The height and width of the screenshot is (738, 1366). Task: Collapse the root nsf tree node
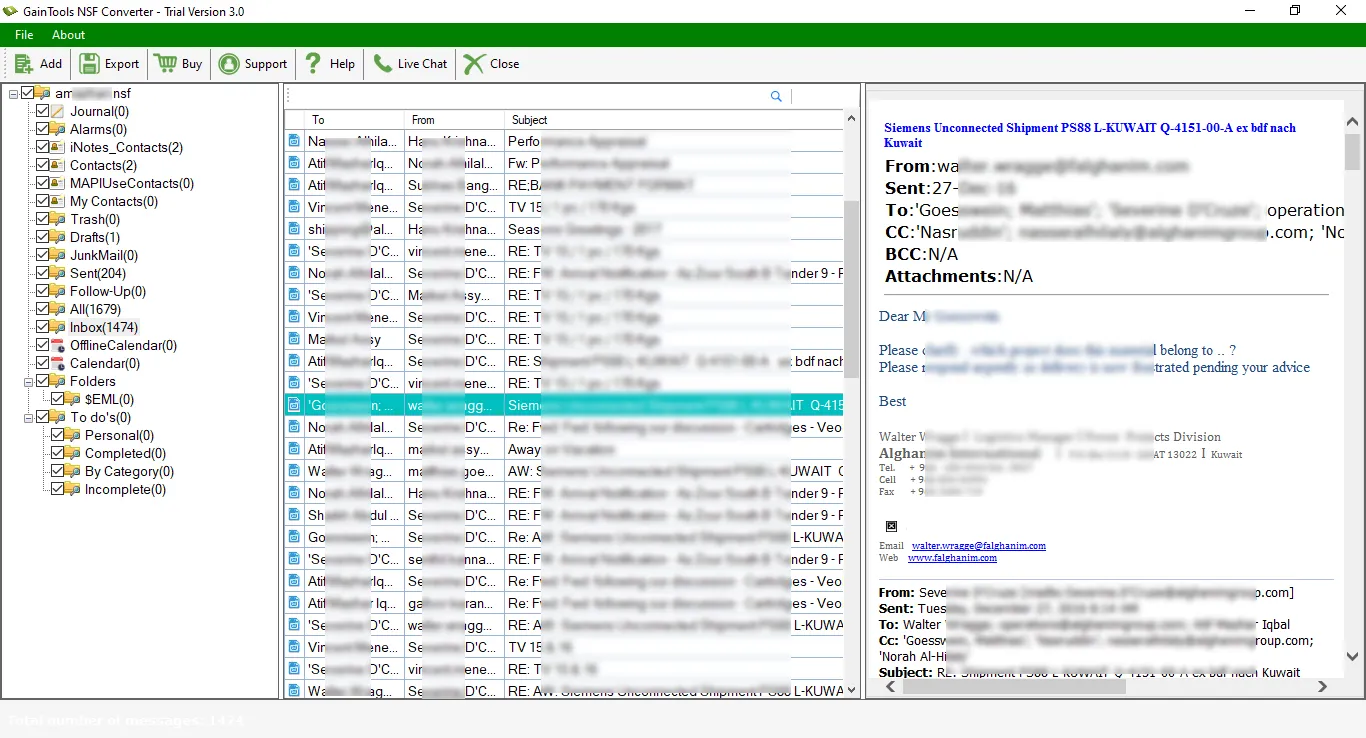pos(13,93)
